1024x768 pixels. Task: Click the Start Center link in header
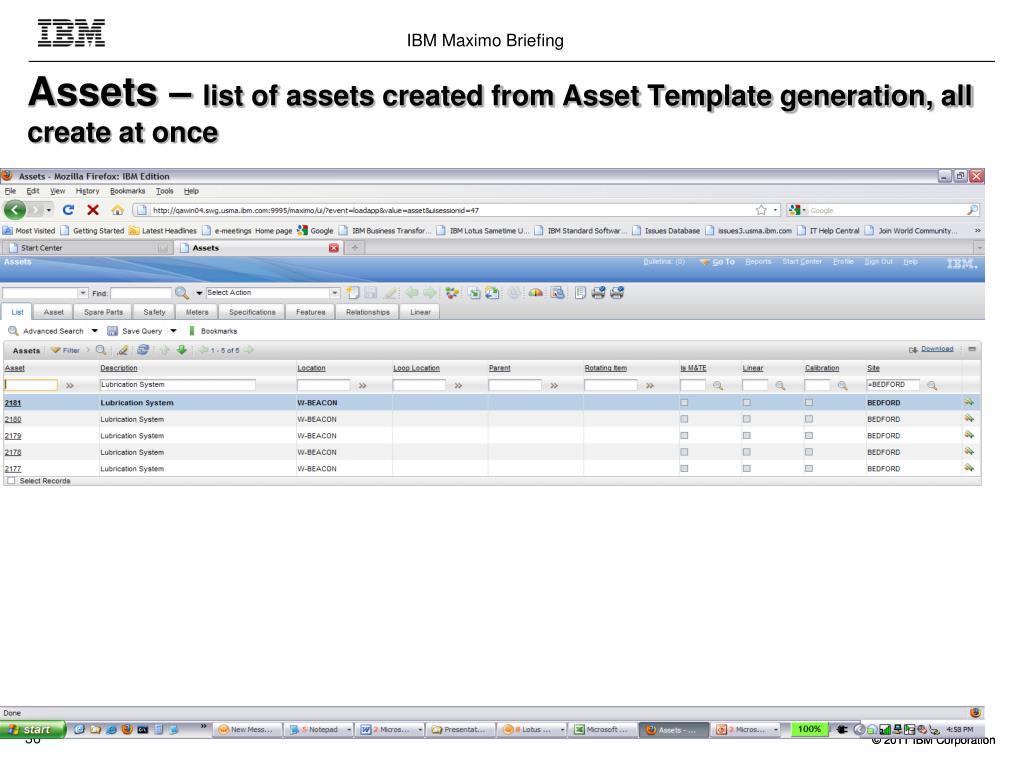[802, 261]
